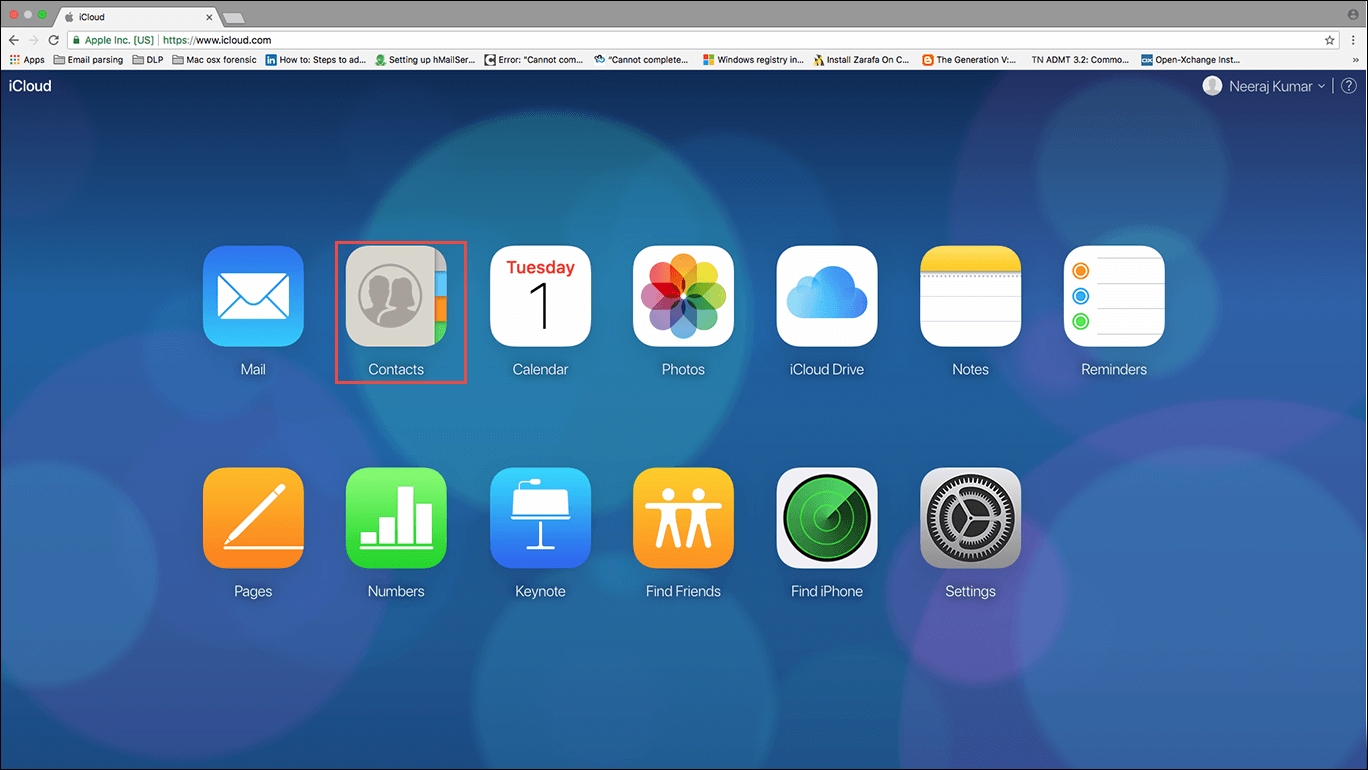
Task: Click the Neeraj Kumar profile picture
Action: pyautogui.click(x=1212, y=86)
